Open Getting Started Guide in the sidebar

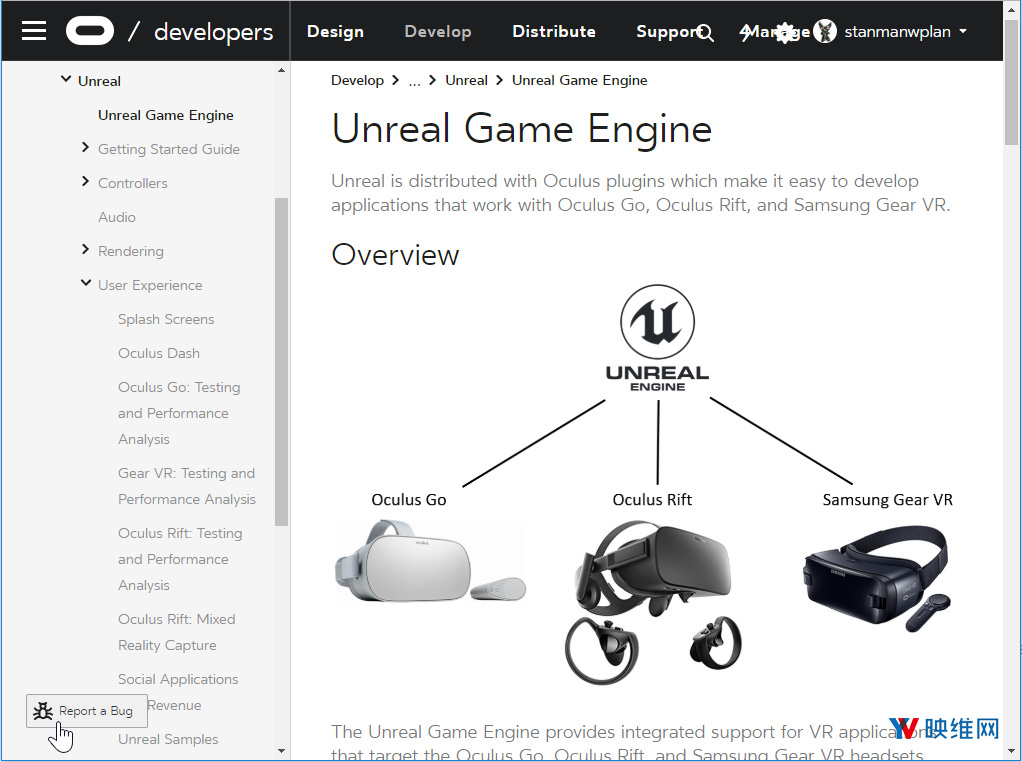(169, 149)
